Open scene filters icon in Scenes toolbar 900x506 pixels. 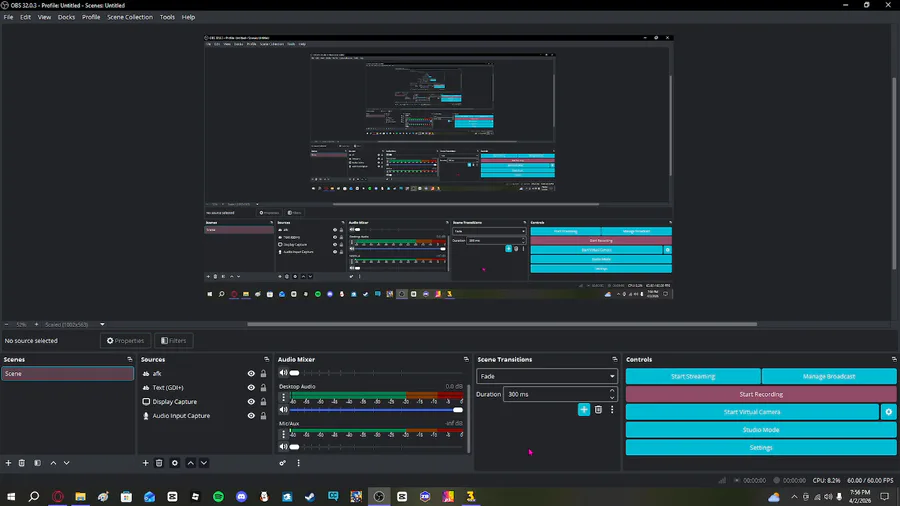coord(37,463)
